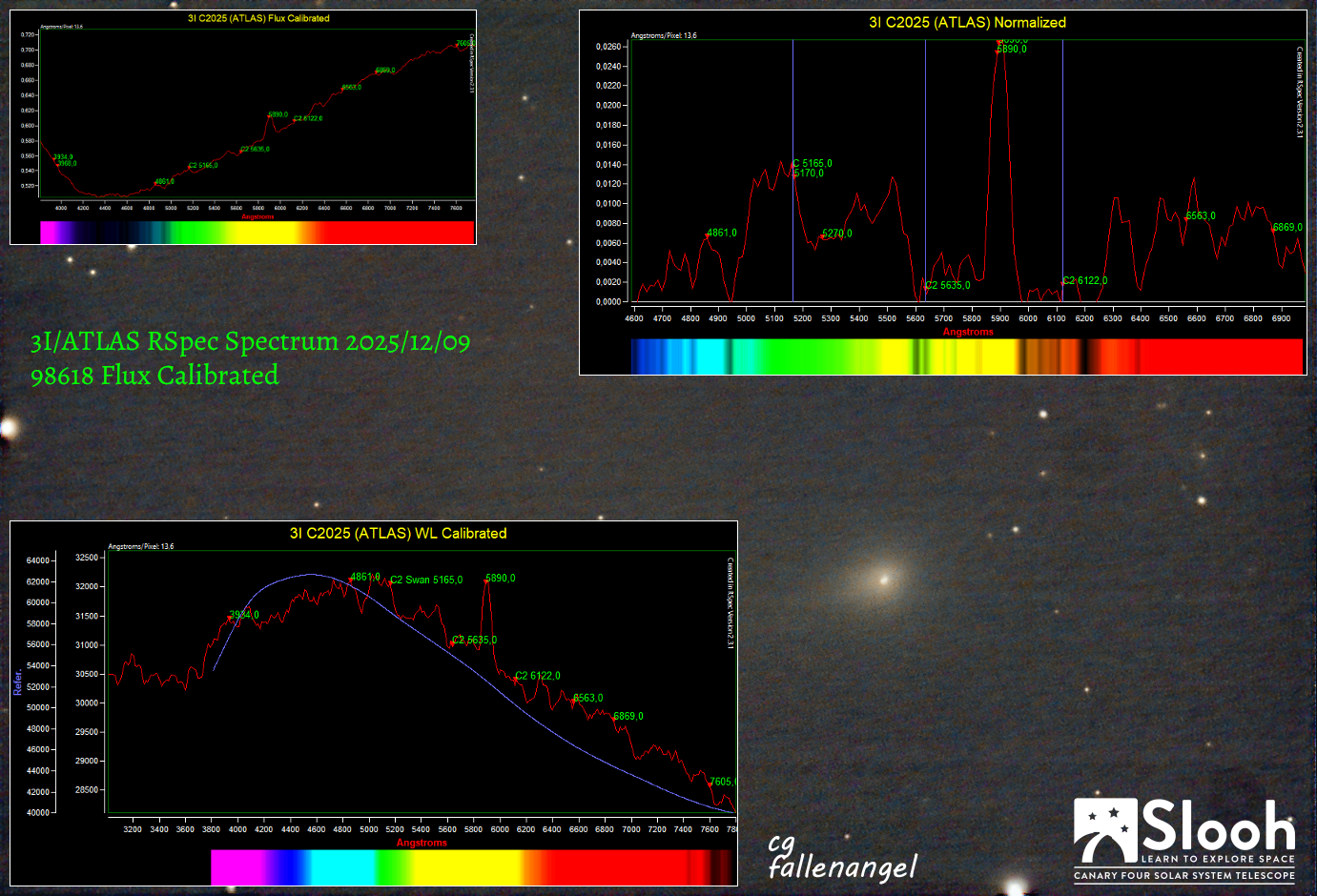
Task: Click the '64000' reference axis value in WL Calibrated chart
Action: [x=38, y=560]
